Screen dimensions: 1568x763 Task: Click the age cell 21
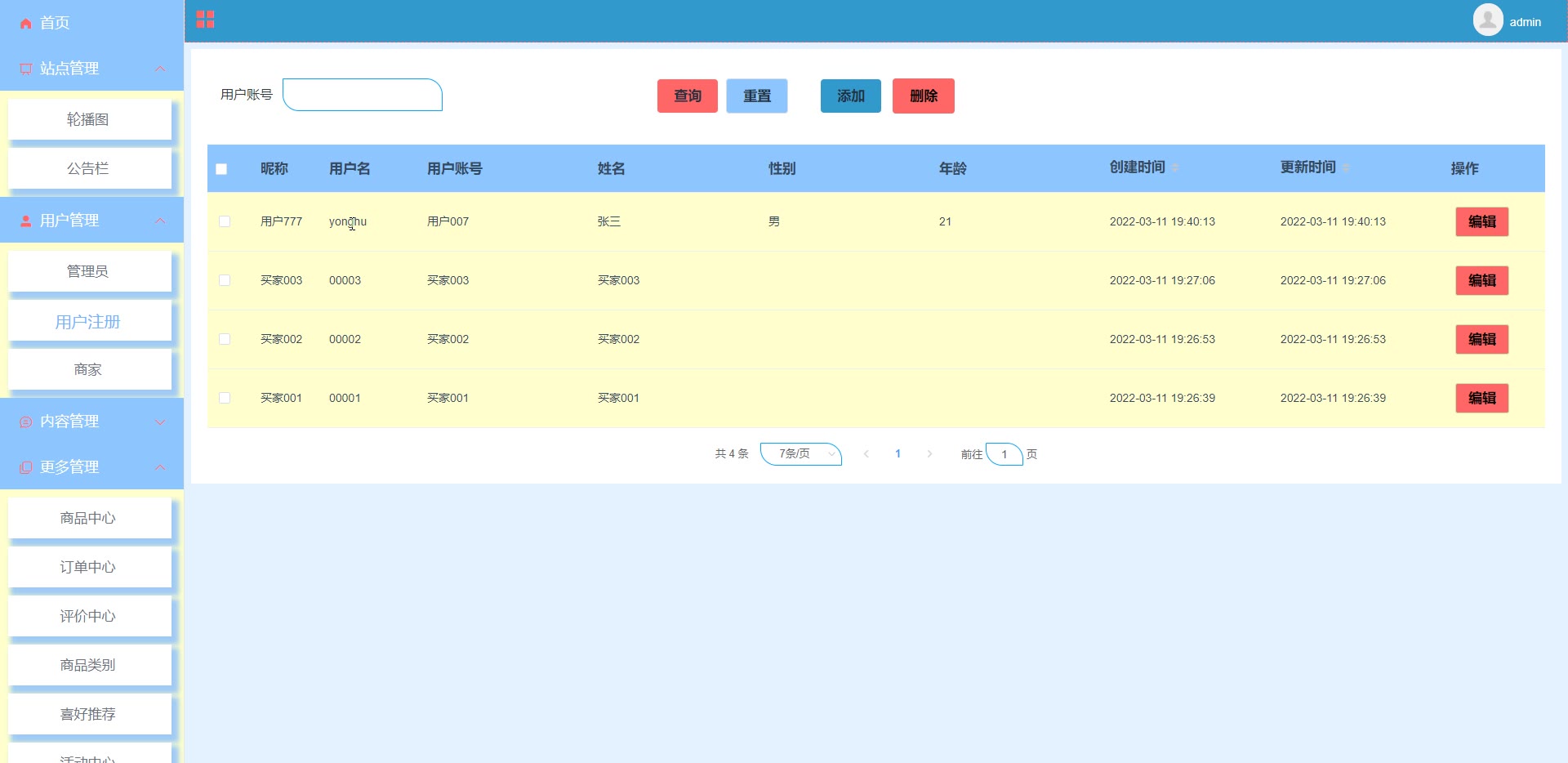pyautogui.click(x=945, y=221)
